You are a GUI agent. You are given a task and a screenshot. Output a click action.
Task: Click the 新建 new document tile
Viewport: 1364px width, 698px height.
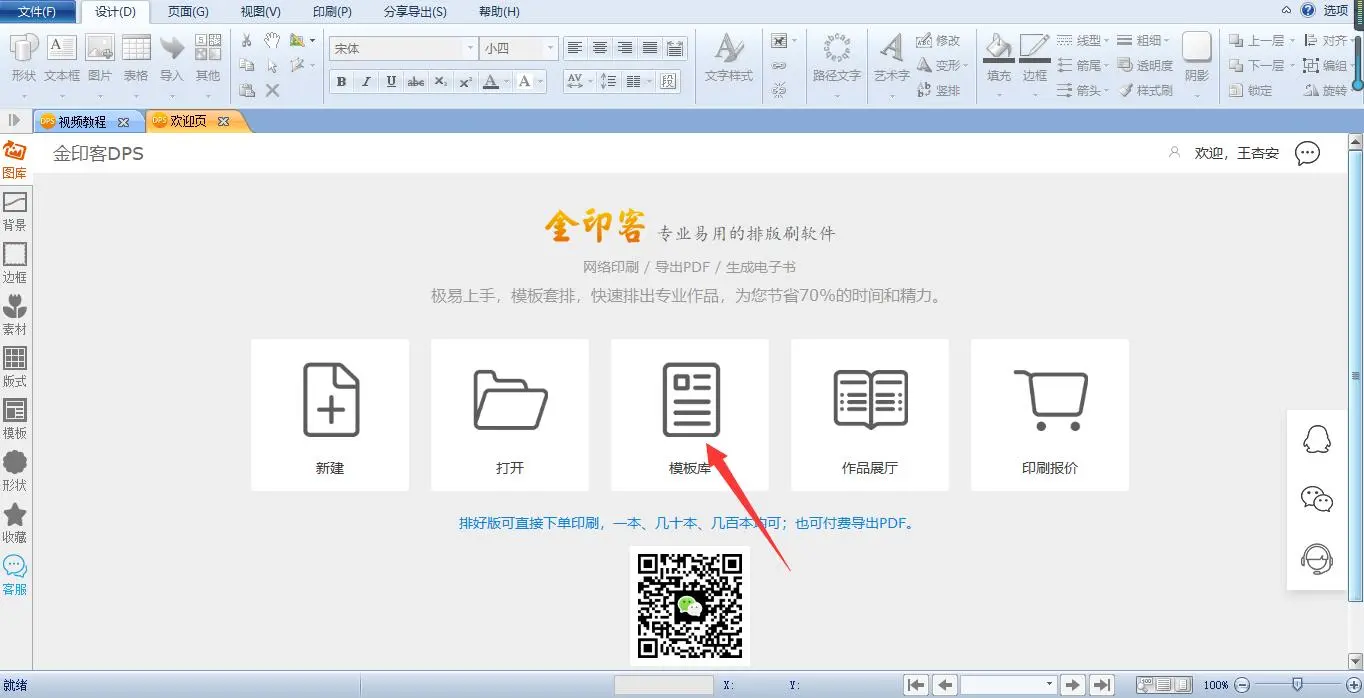click(x=330, y=415)
